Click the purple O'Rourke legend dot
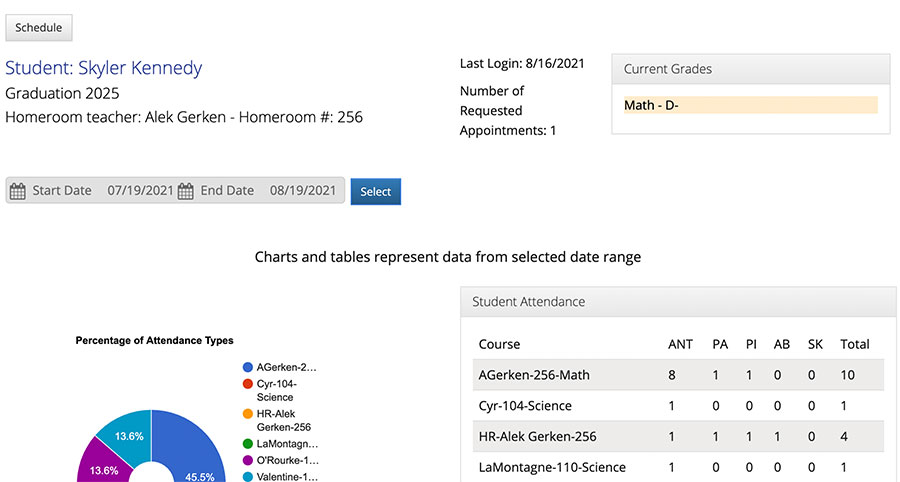The width and height of the screenshot is (900, 482). coord(248,460)
